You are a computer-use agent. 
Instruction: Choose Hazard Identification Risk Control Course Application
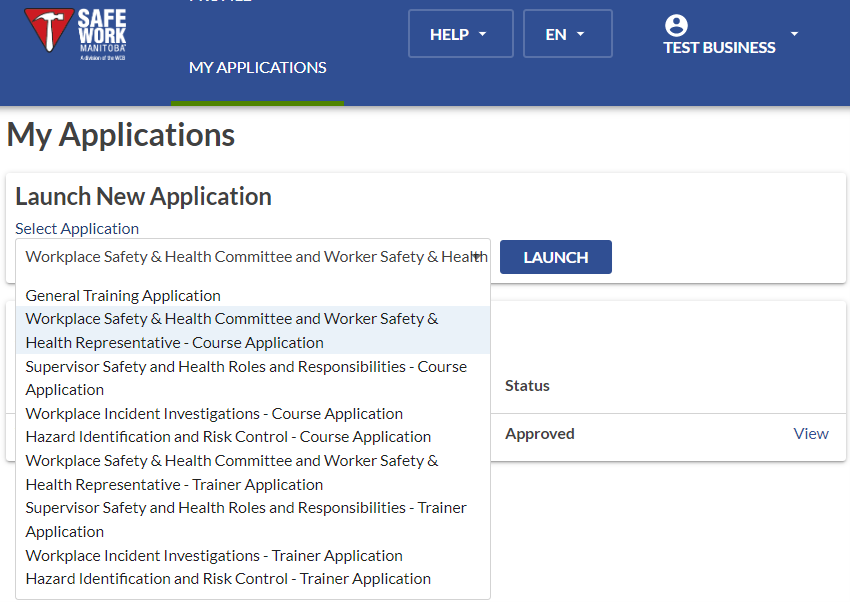pyautogui.click(x=228, y=437)
